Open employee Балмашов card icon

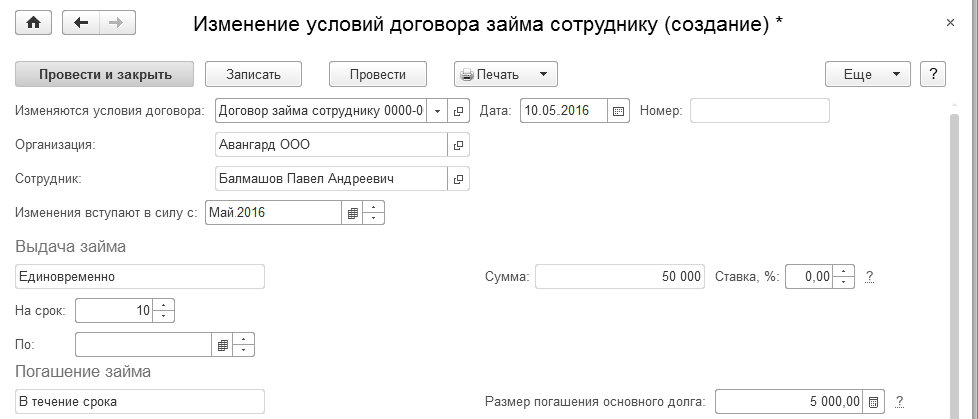tap(459, 179)
